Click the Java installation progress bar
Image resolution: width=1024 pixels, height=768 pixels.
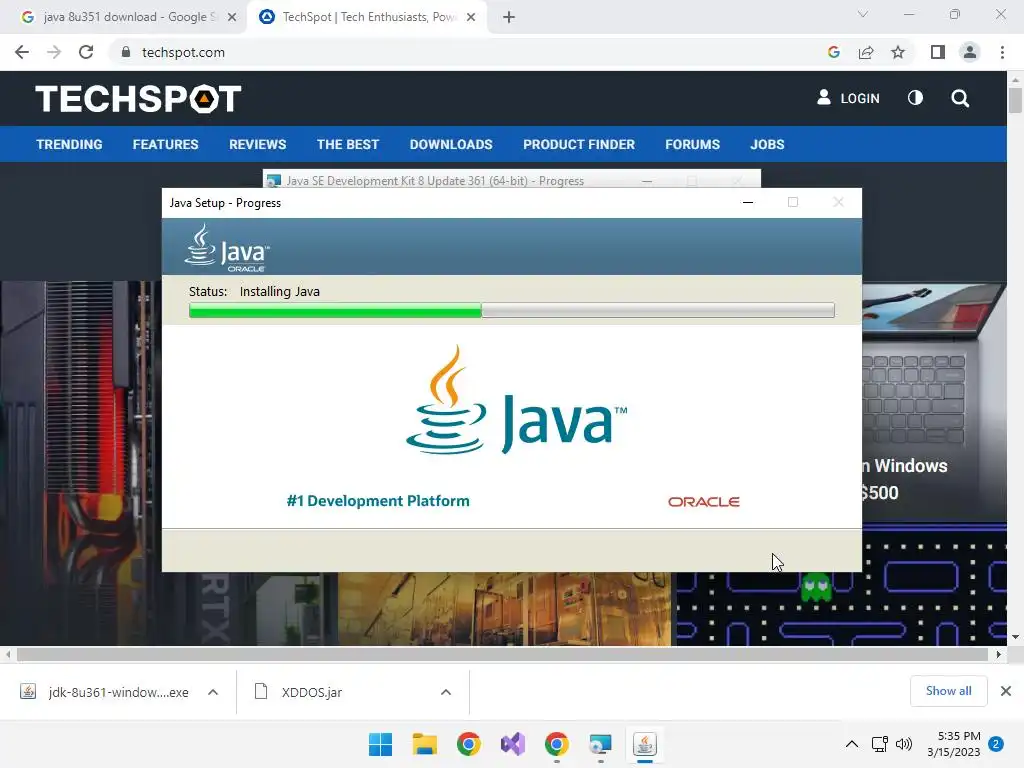point(511,310)
